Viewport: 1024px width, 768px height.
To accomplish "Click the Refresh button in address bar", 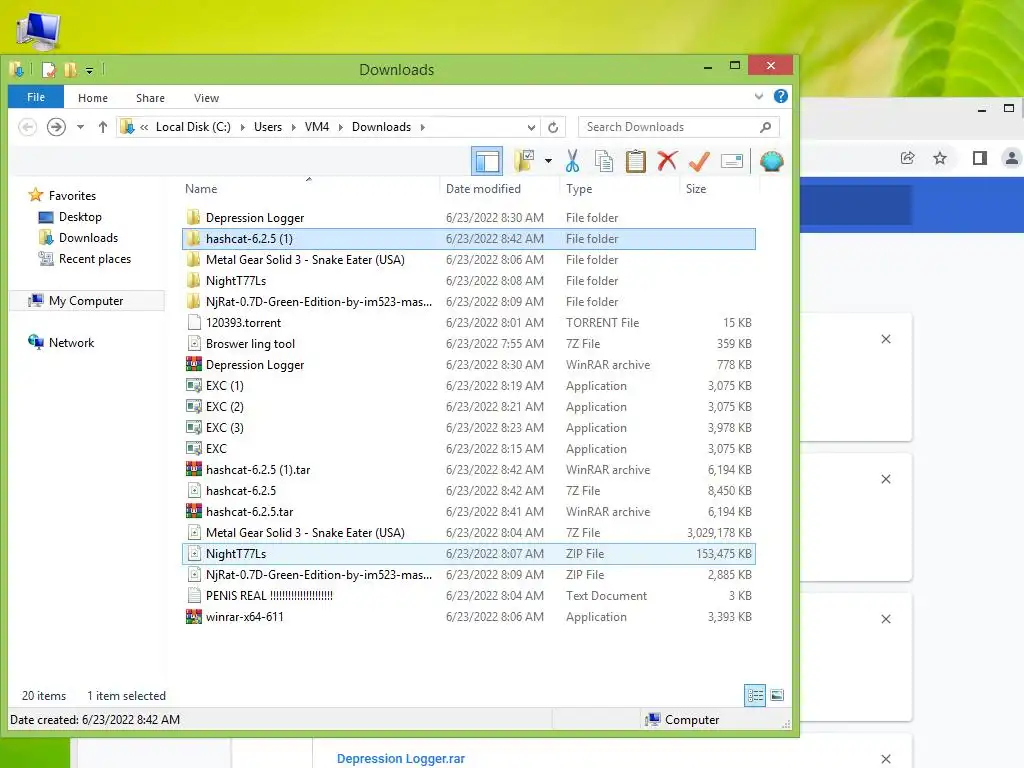I will [x=553, y=127].
